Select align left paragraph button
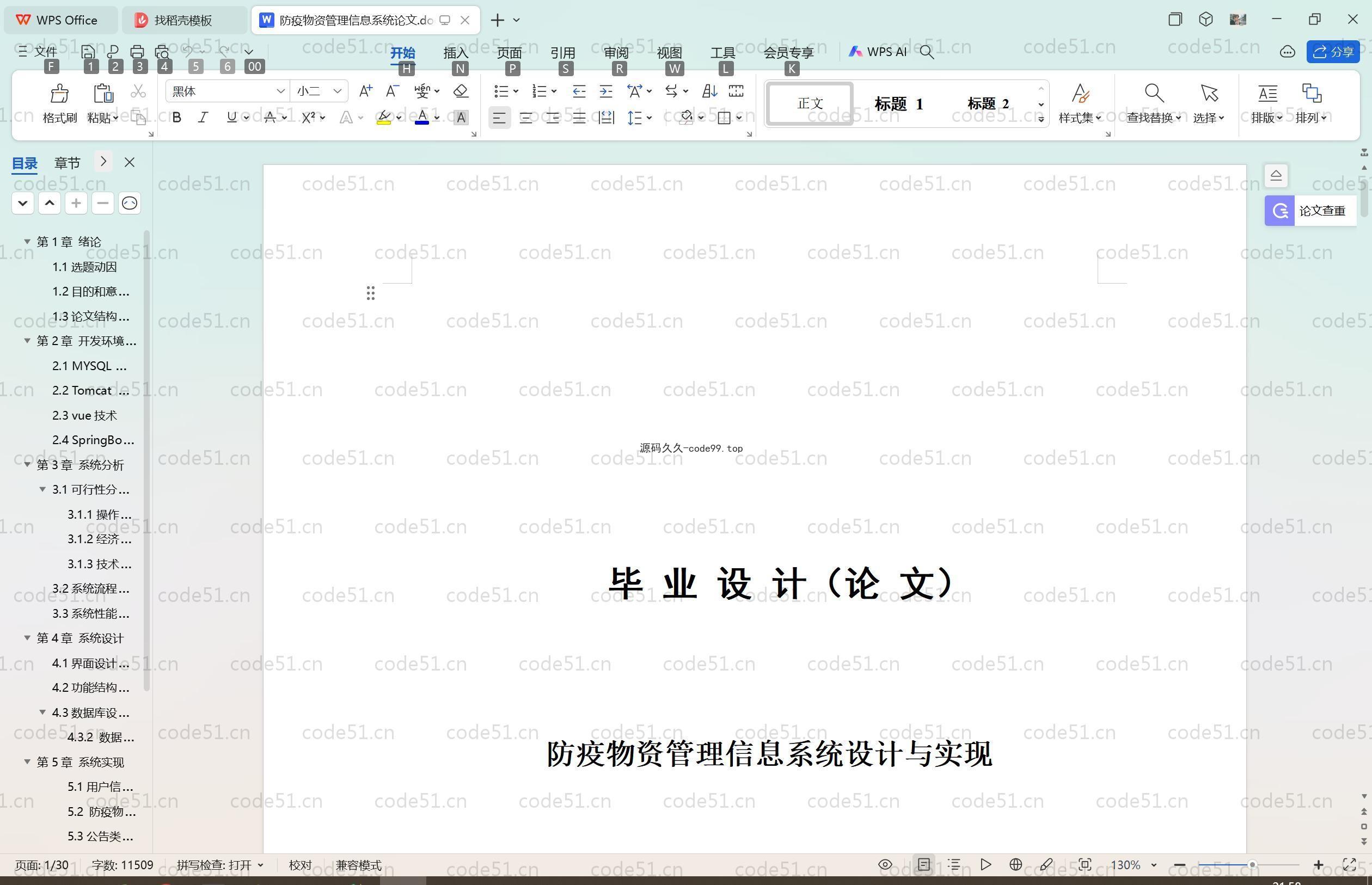This screenshot has width=1372, height=885. [499, 118]
